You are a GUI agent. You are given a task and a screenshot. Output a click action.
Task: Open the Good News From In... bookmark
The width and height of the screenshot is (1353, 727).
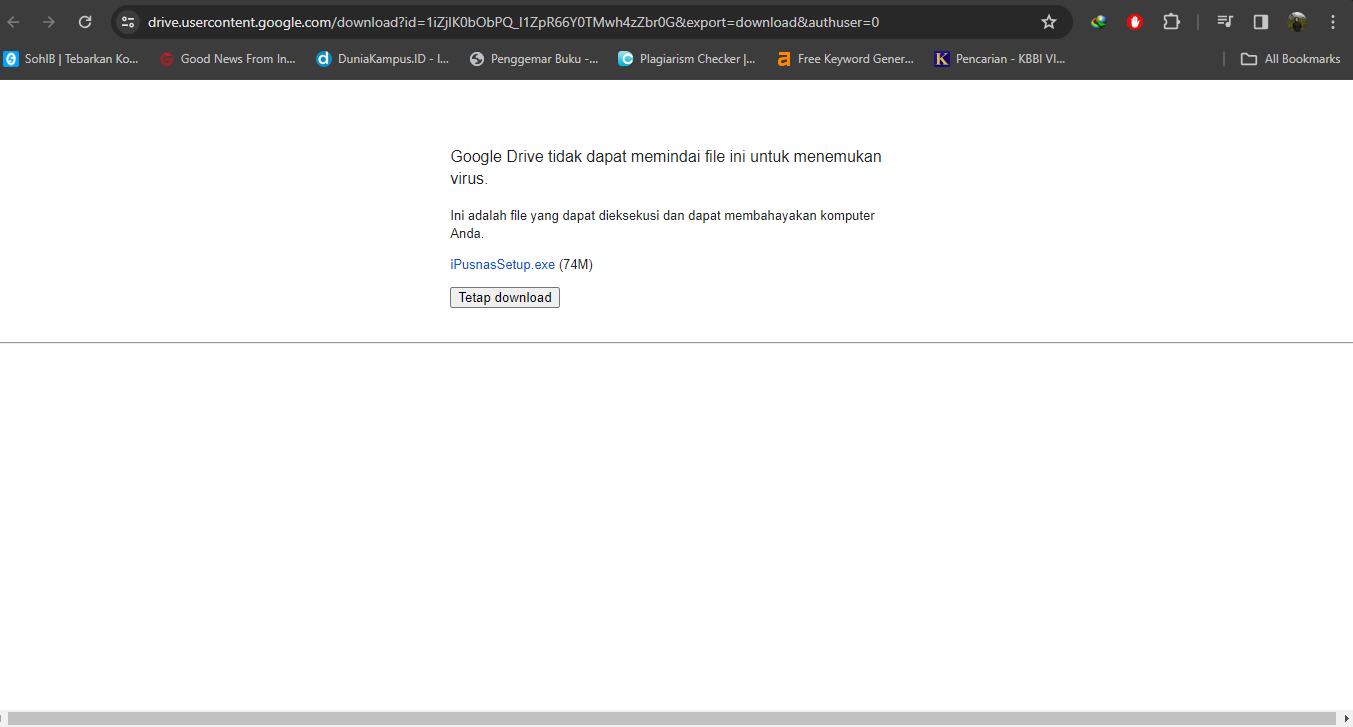pyautogui.click(x=228, y=59)
